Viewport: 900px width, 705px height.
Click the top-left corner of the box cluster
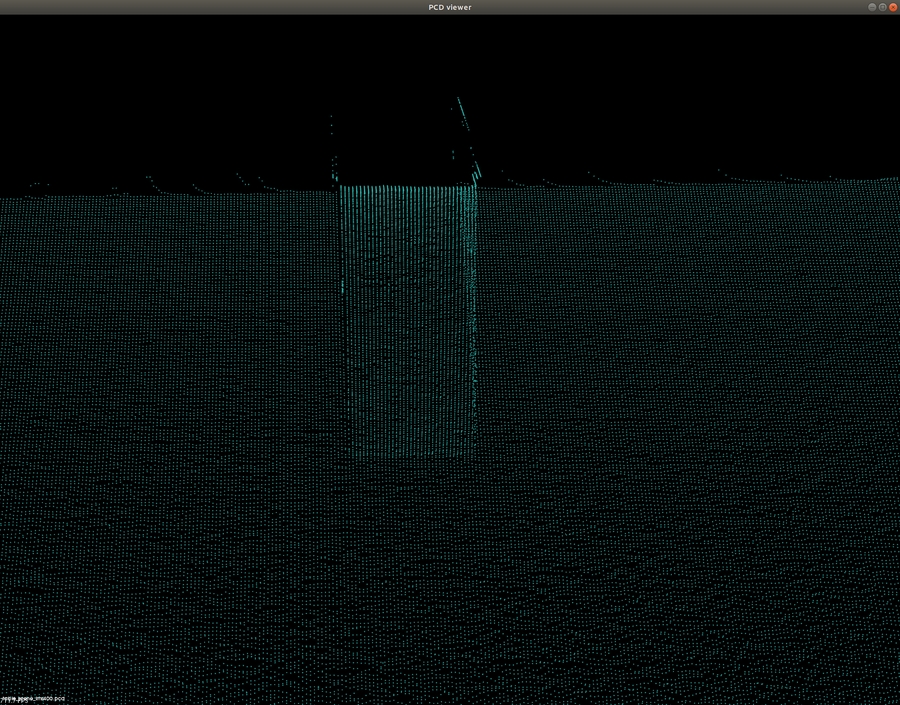pyautogui.click(x=341, y=188)
